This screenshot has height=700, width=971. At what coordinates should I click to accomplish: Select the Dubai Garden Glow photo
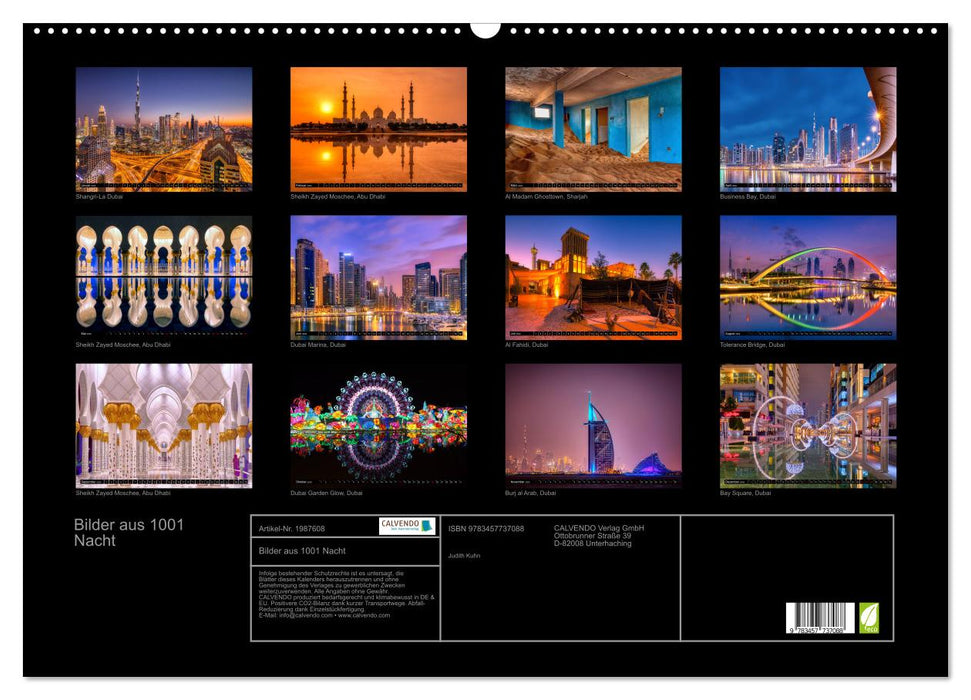(378, 425)
